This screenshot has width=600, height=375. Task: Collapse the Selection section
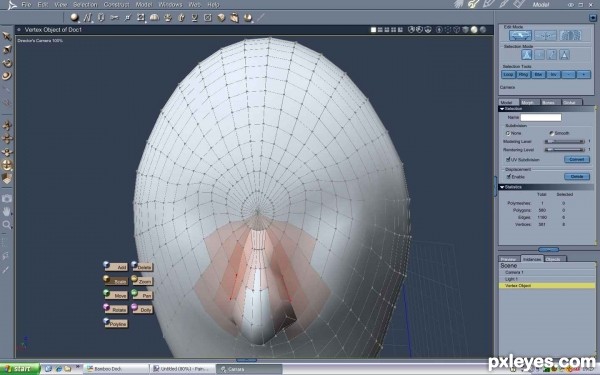pyautogui.click(x=502, y=109)
